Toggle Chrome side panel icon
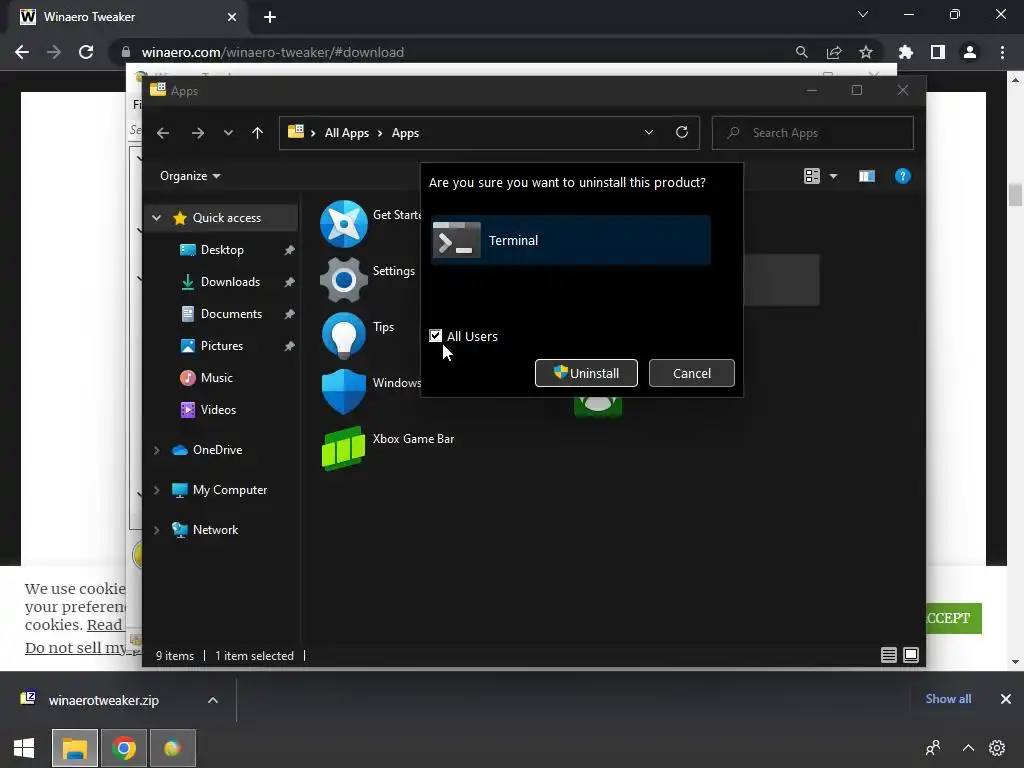 click(x=938, y=52)
